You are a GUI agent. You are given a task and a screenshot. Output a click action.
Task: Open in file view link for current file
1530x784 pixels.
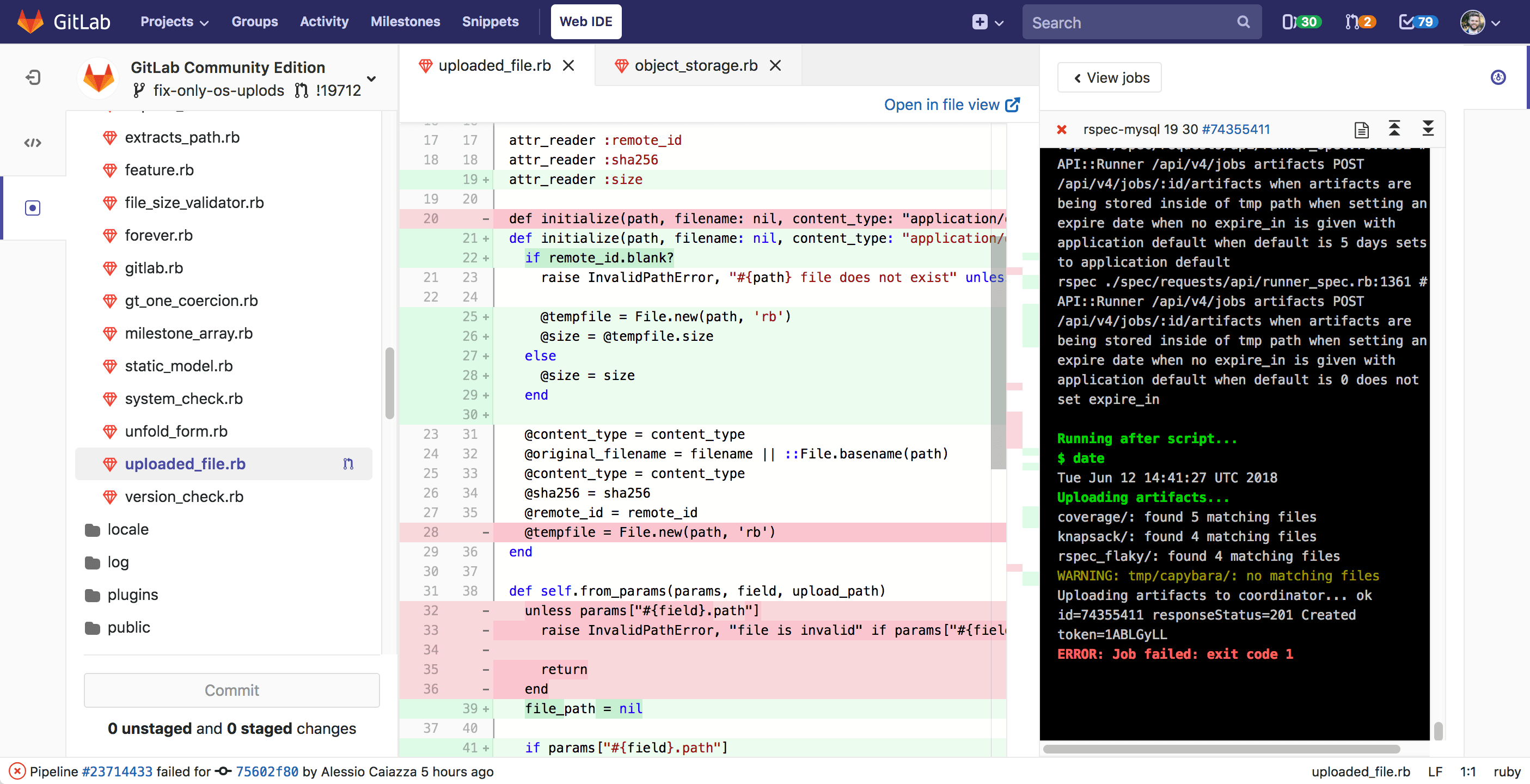[951, 104]
